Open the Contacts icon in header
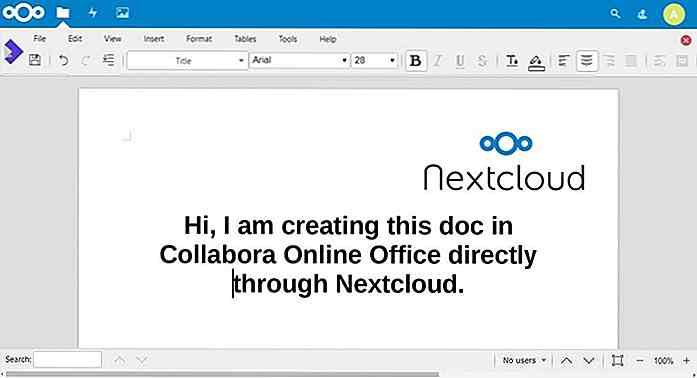Viewport: 697px width, 378px height. pos(642,14)
